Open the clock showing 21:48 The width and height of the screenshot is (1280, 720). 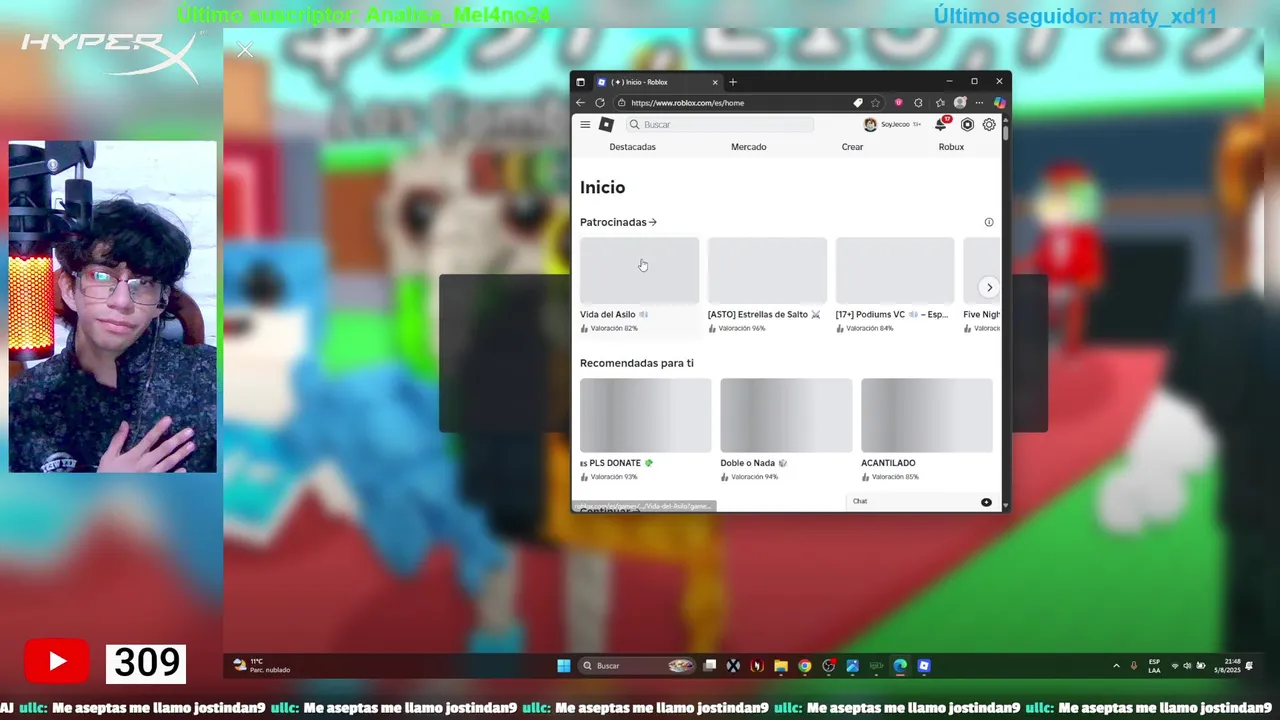[1227, 666]
